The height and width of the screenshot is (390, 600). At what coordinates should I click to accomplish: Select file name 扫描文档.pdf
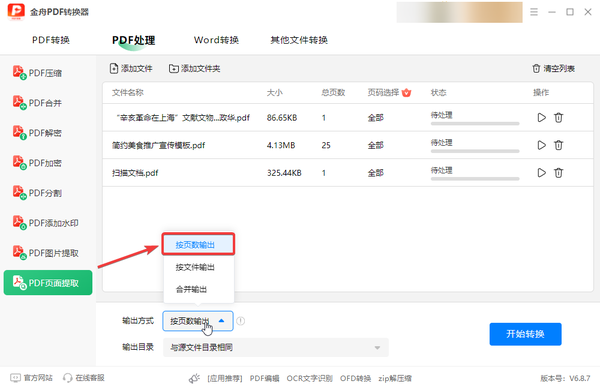[135, 173]
